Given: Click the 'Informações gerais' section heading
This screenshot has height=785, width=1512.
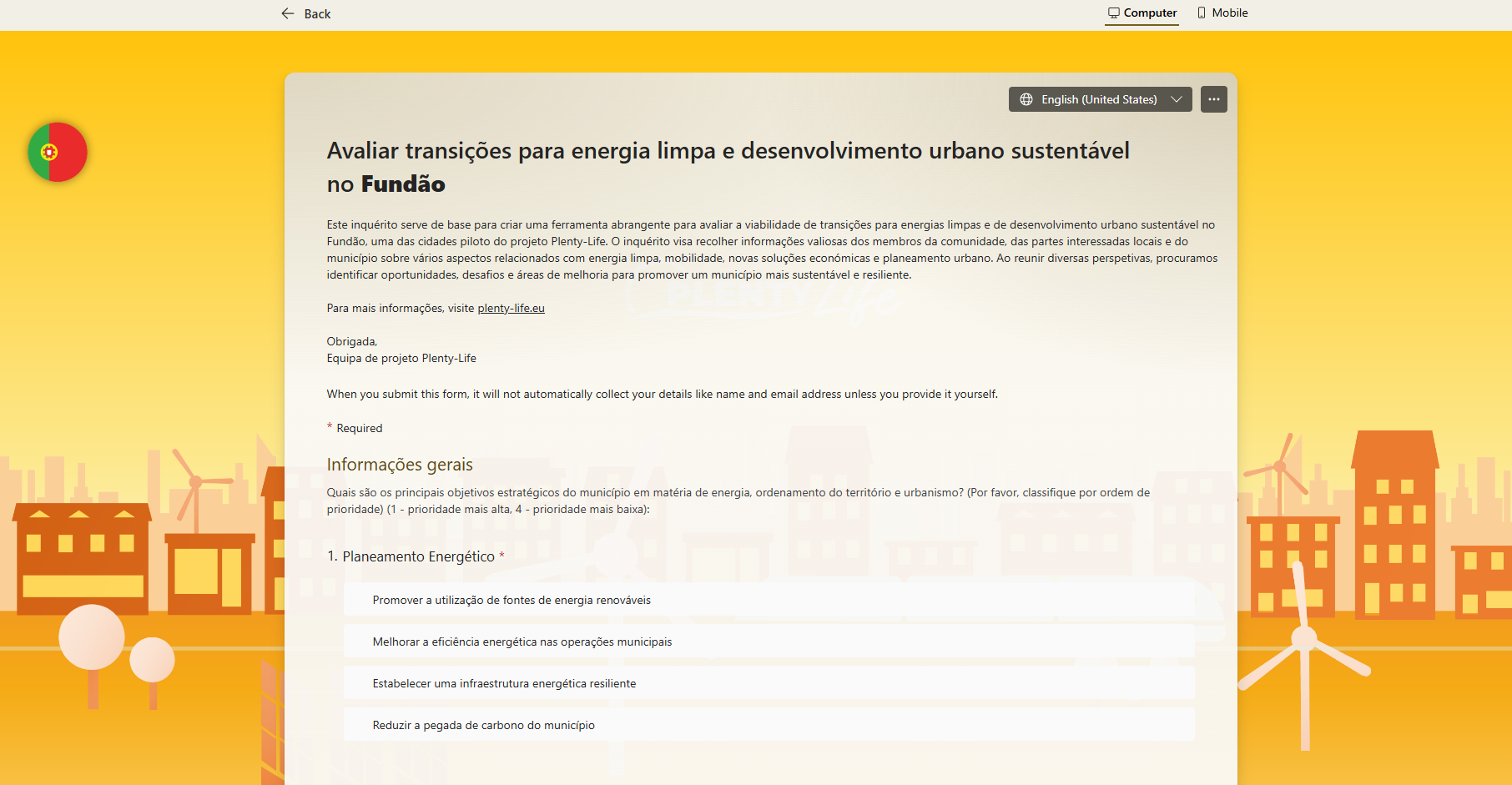Looking at the screenshot, I should 400,465.
